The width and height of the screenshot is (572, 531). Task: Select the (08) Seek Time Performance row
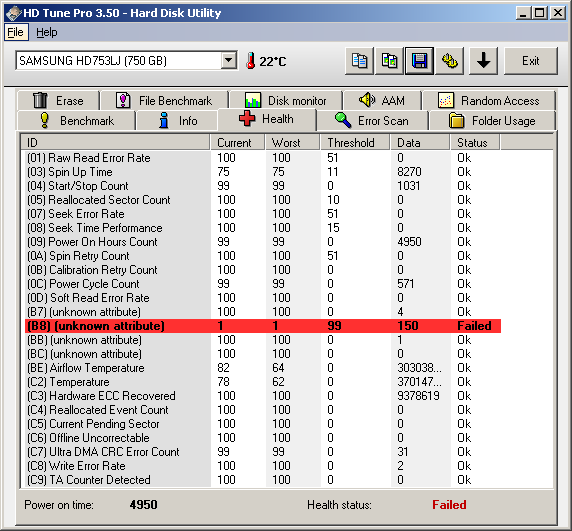click(x=263, y=228)
